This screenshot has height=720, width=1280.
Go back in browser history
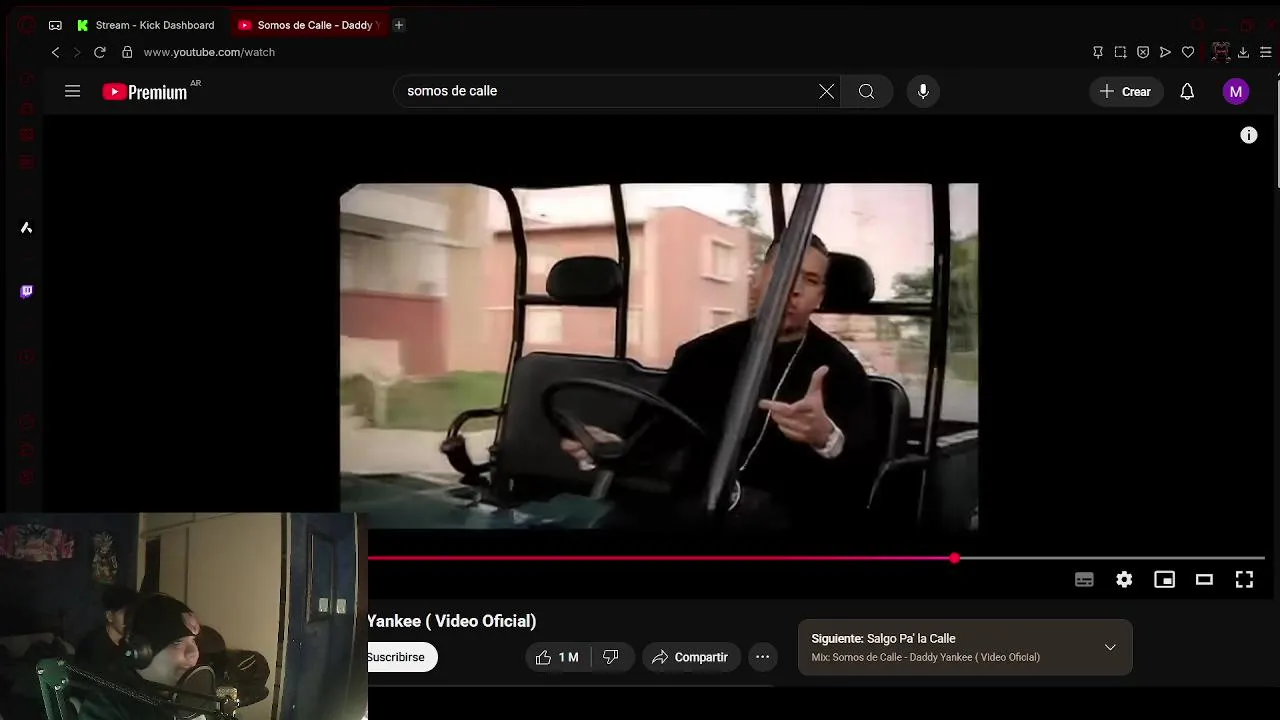click(55, 52)
